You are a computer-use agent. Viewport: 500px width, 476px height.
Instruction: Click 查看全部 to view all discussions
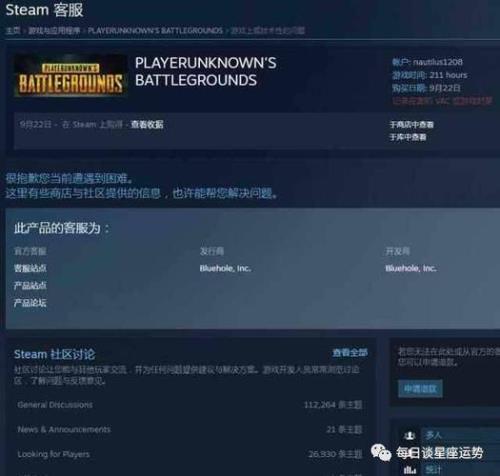[350, 353]
